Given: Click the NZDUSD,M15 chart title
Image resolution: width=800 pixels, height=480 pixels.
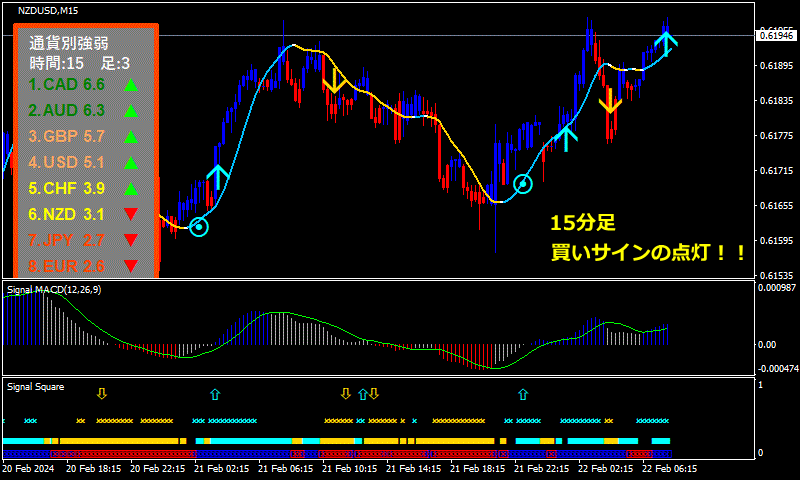Looking at the screenshot, I should pos(50,10).
